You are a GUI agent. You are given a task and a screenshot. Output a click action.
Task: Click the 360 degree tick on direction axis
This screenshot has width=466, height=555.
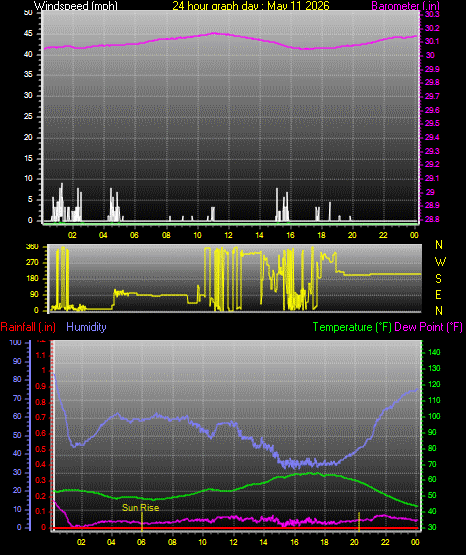tap(32, 247)
